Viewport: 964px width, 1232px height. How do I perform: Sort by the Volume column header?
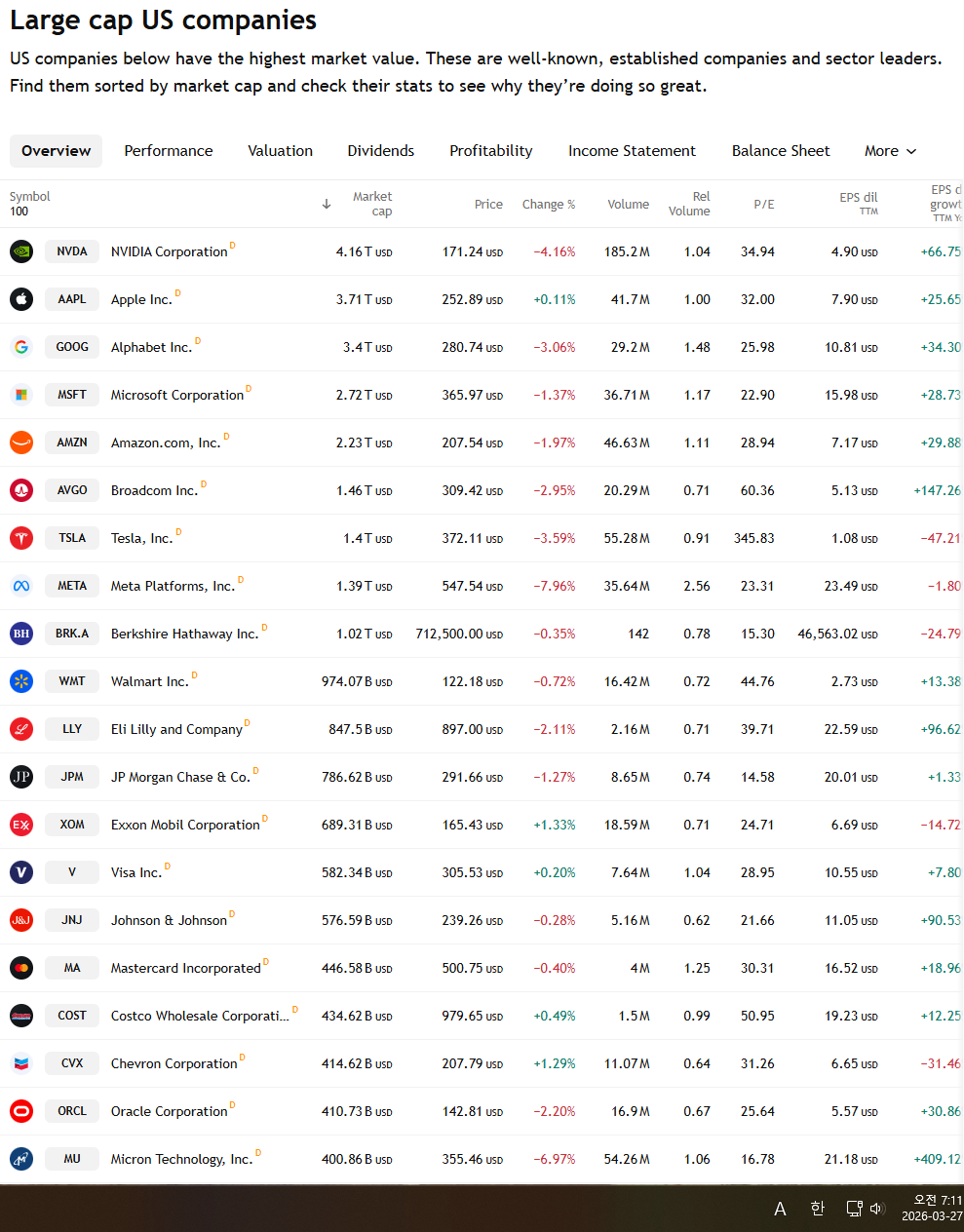[629, 205]
